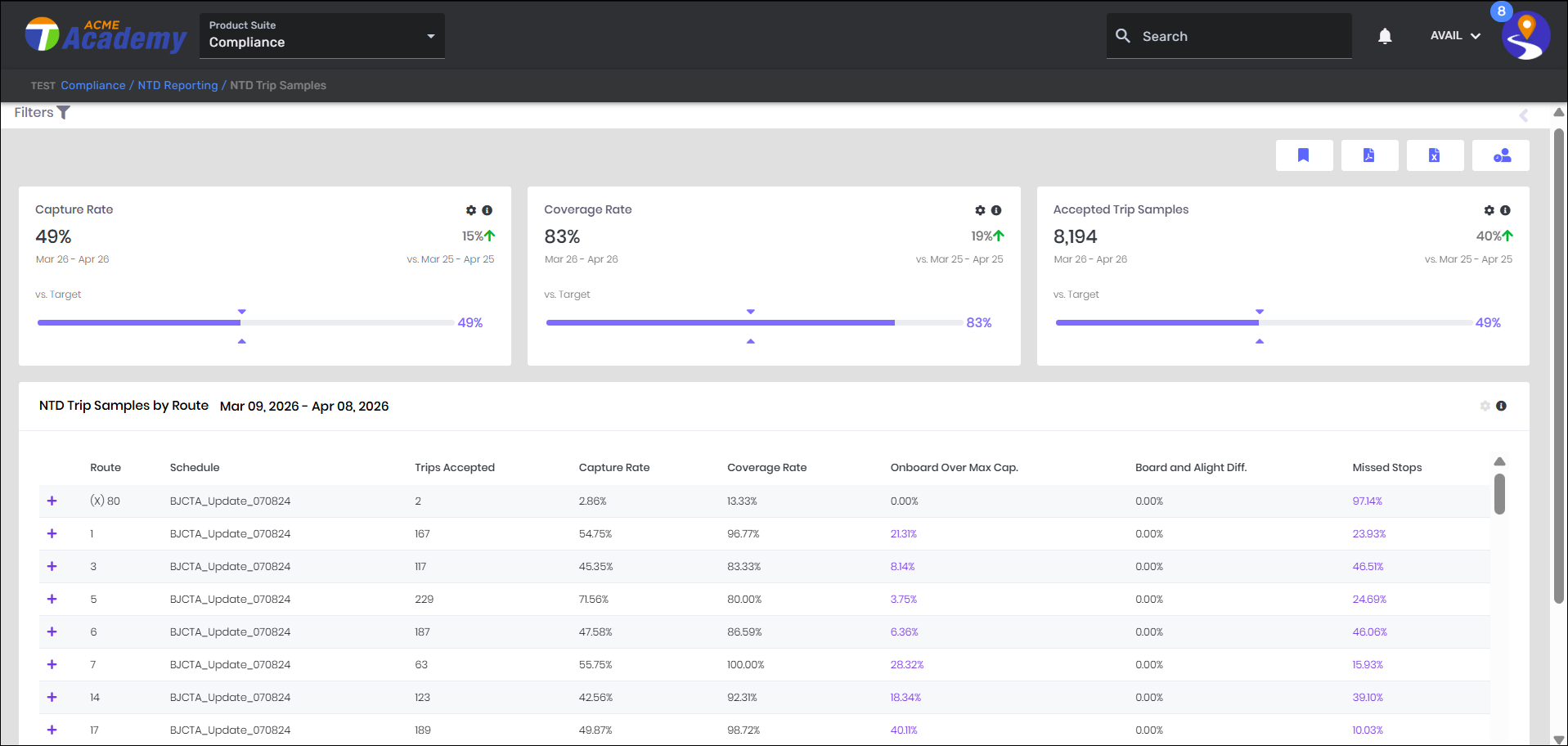Go to Compliance breadcrumb link

pos(92,85)
